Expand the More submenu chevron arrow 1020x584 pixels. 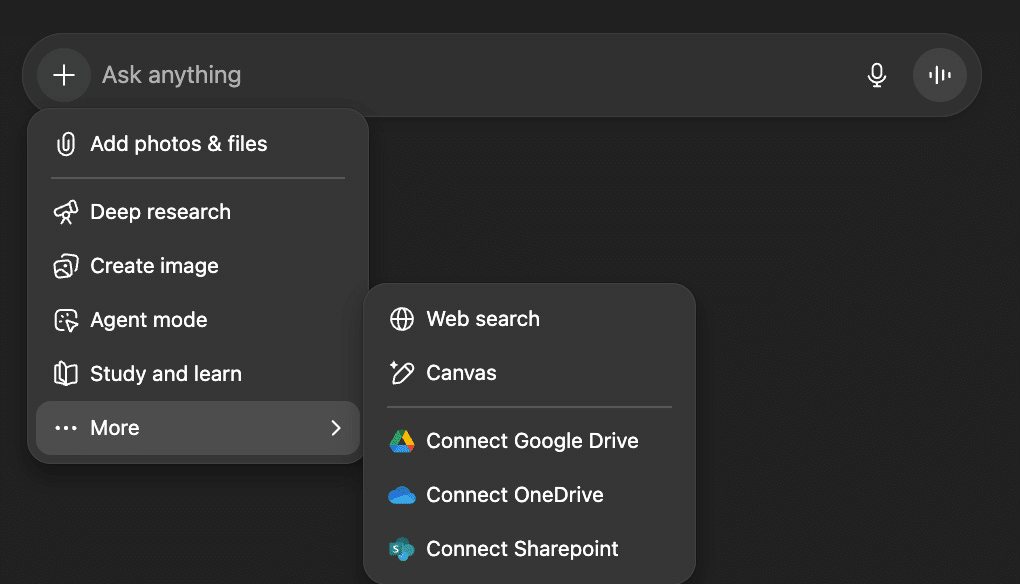tap(336, 428)
